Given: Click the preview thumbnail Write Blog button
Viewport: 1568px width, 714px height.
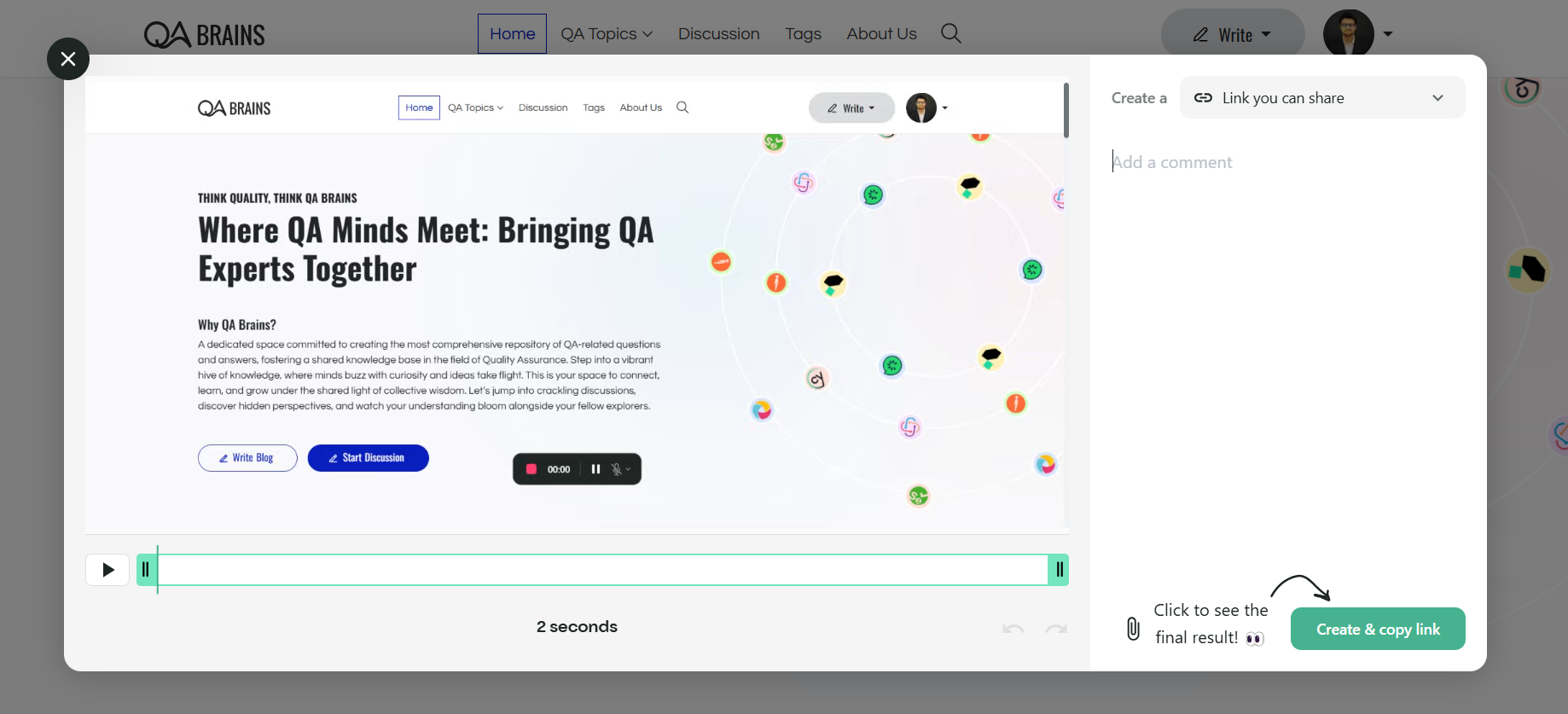Looking at the screenshot, I should [x=247, y=458].
